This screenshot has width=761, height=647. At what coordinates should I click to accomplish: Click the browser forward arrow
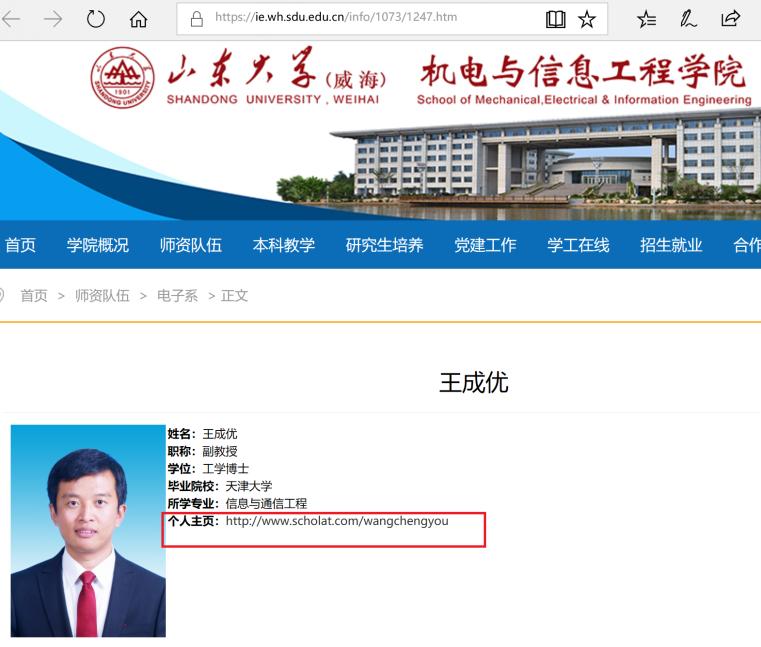pyautogui.click(x=53, y=19)
